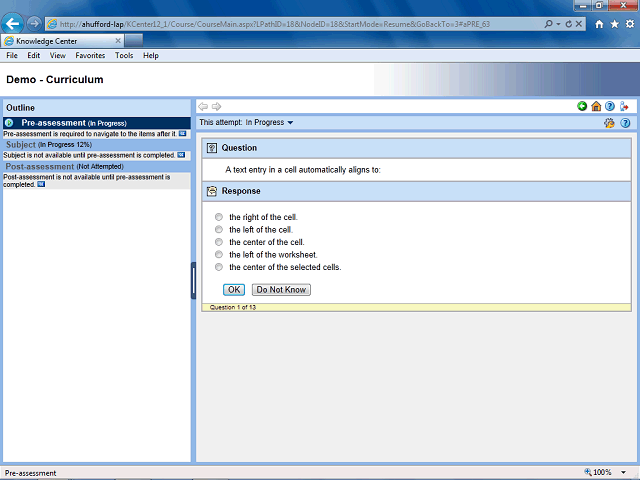Click the status bar Pre-assessment text
Screen dimensions: 640x480
tap(31, 473)
